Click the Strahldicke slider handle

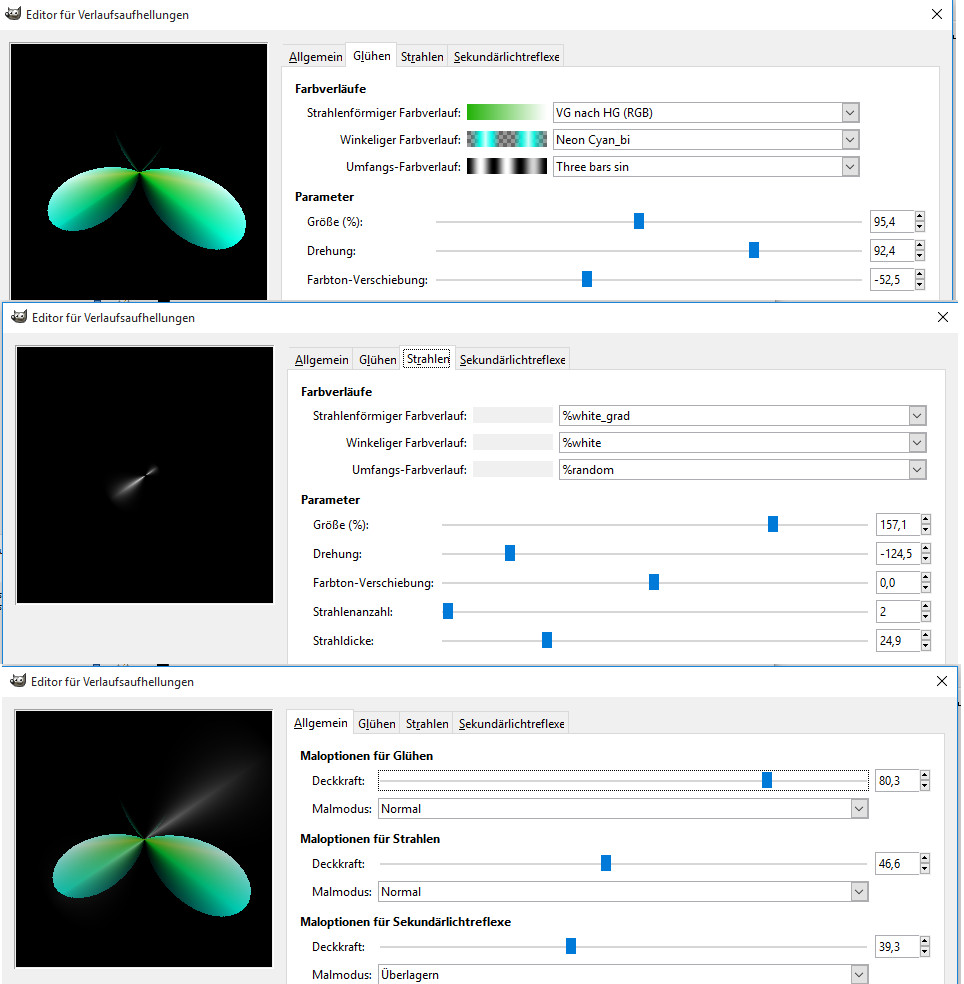pyautogui.click(x=547, y=639)
